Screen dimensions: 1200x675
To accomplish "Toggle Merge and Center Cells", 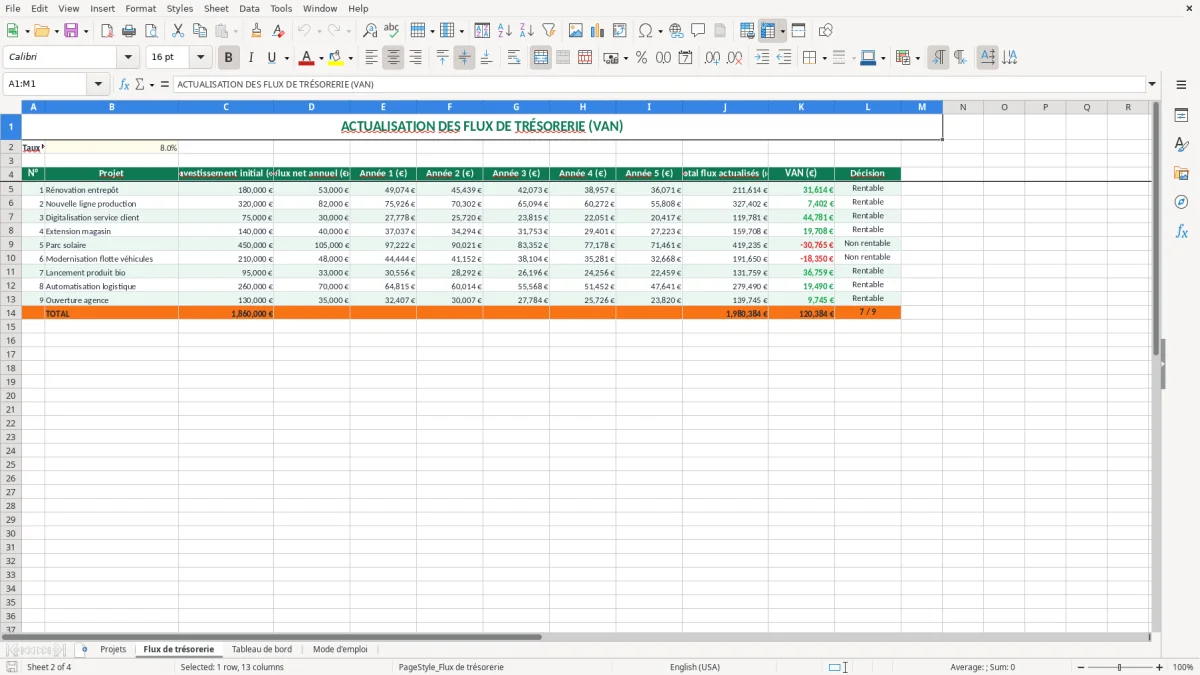I will pyautogui.click(x=541, y=58).
